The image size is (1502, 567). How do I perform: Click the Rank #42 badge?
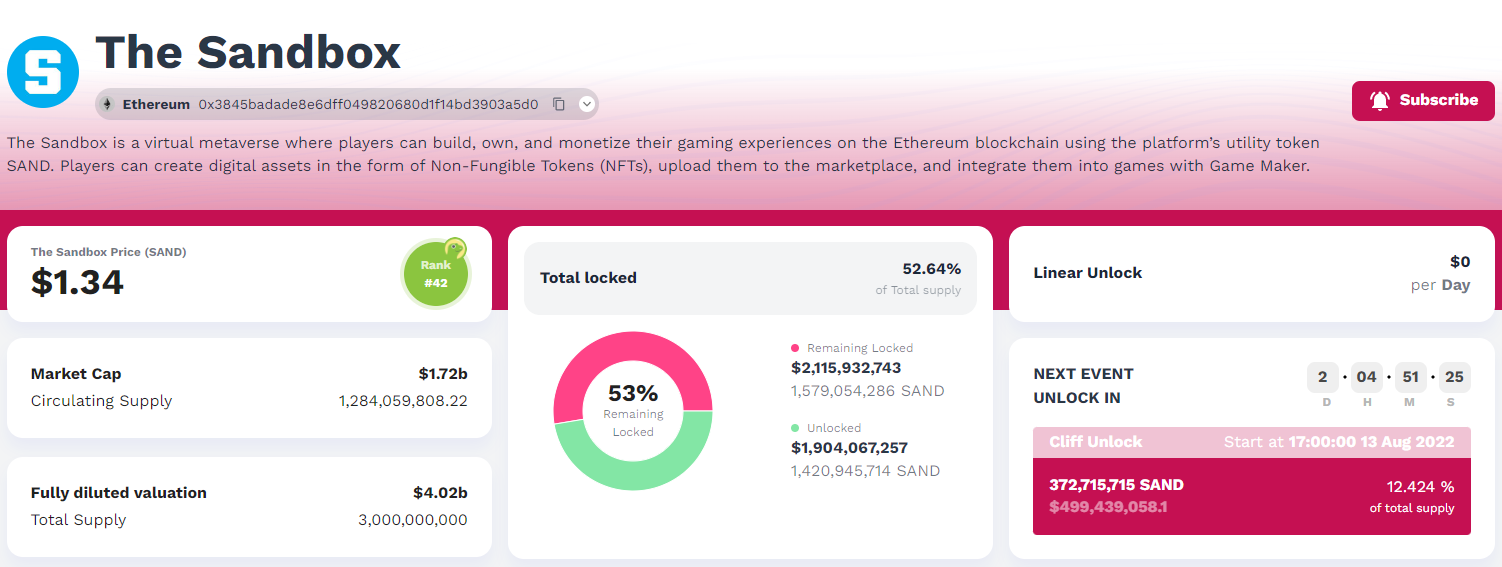(x=435, y=275)
